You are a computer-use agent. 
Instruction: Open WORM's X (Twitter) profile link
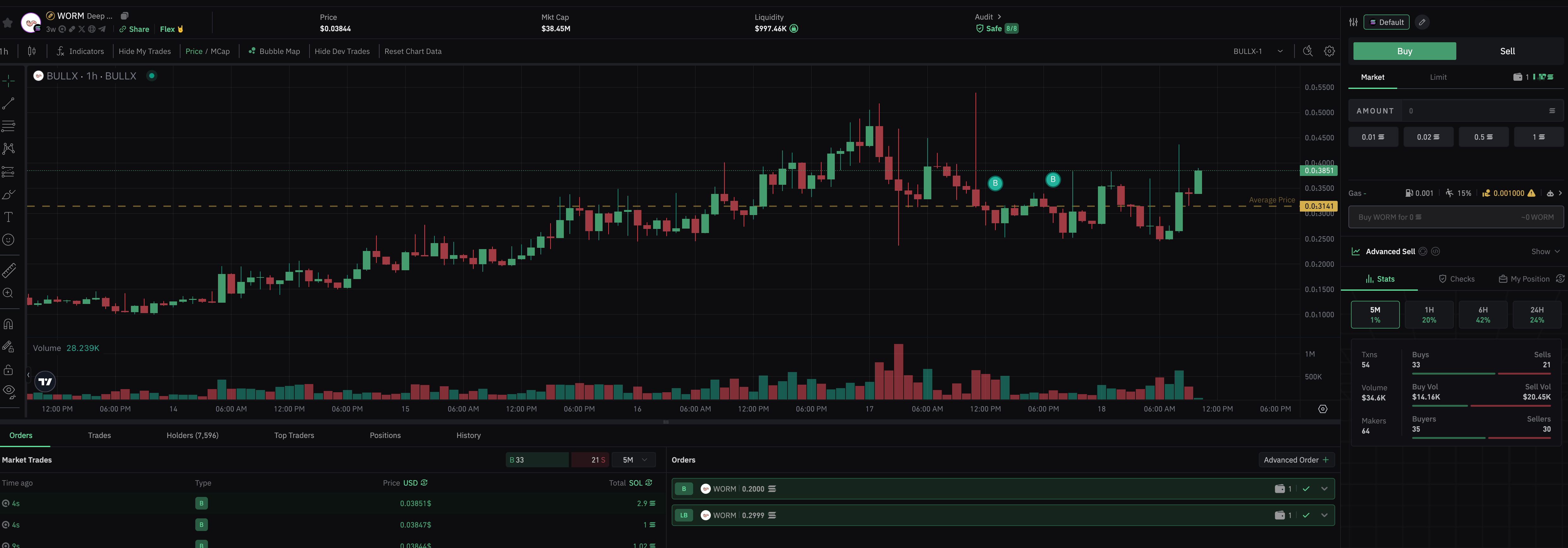coord(82,29)
